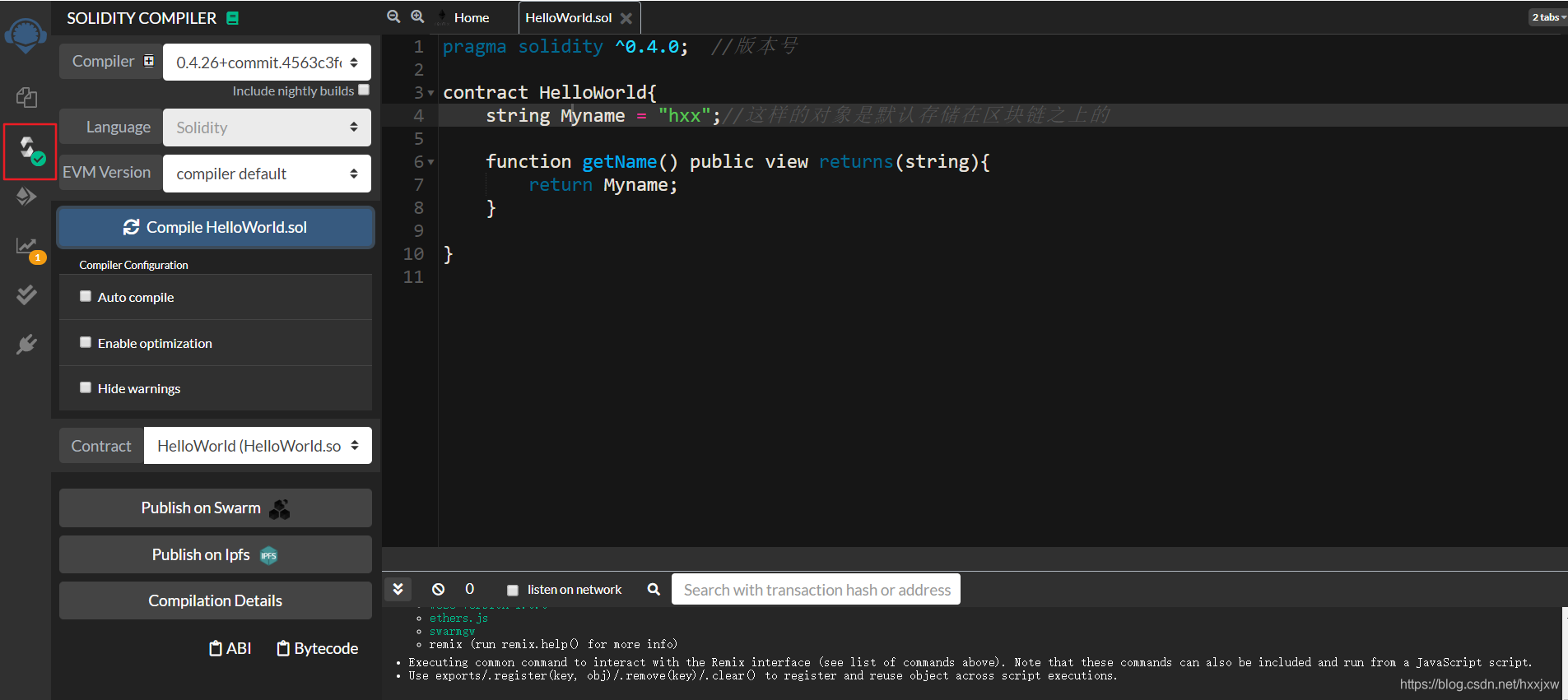The height and width of the screenshot is (700, 1568).
Task: Enable Auto compile checkbox
Action: point(86,296)
